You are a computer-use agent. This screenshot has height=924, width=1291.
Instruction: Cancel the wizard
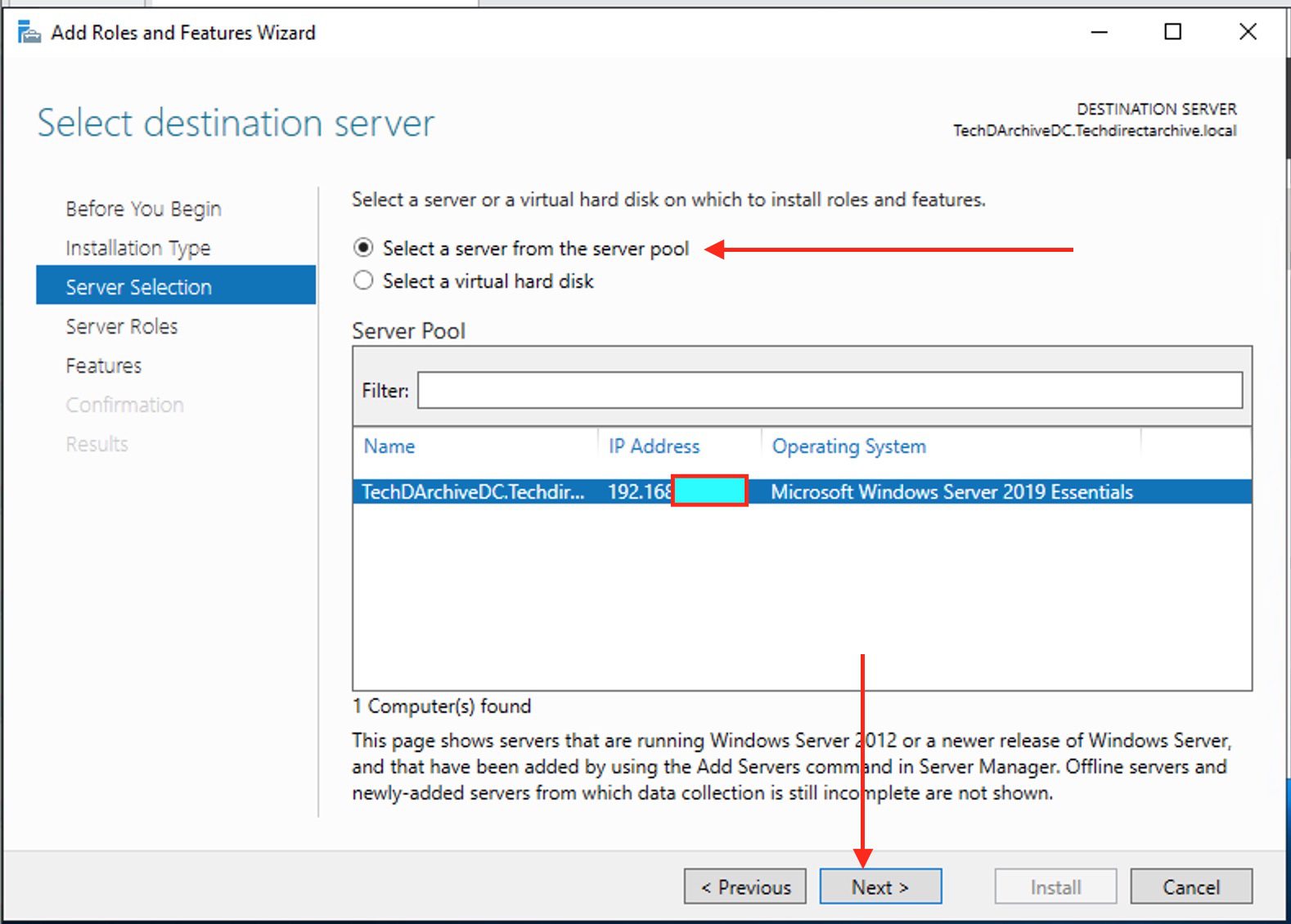pos(1191,886)
